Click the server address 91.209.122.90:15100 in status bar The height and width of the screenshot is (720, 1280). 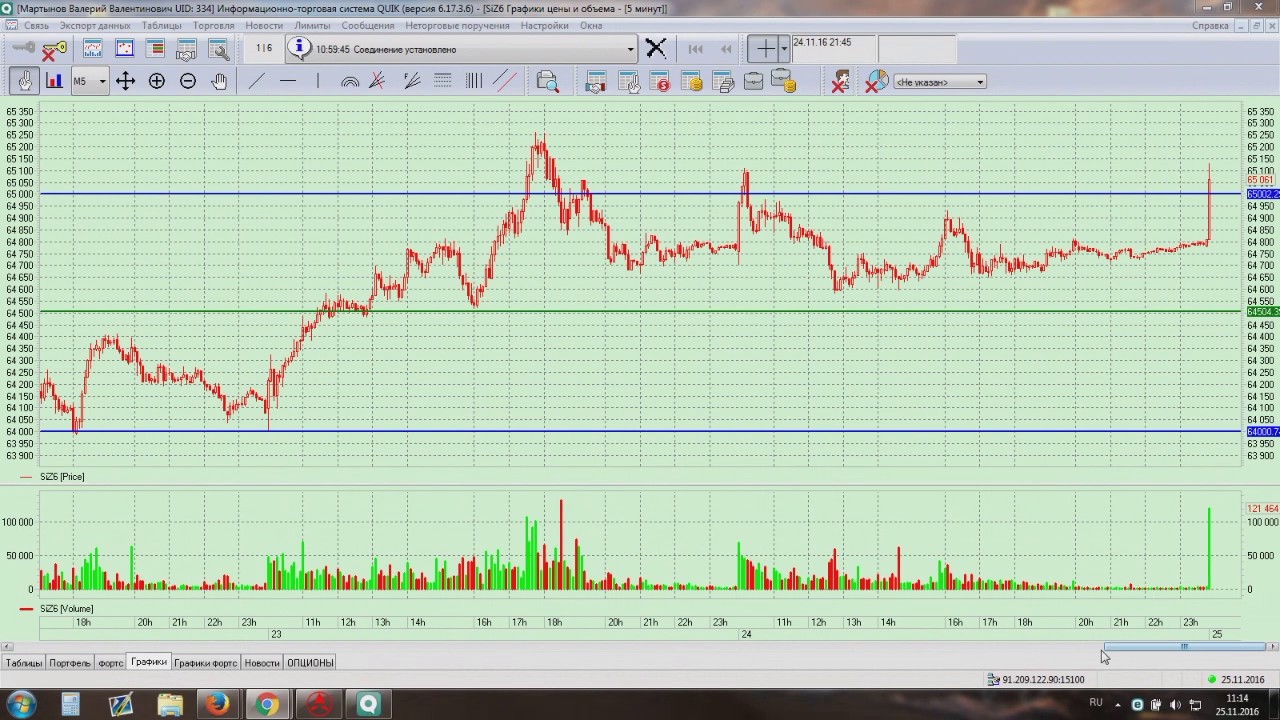click(1043, 680)
